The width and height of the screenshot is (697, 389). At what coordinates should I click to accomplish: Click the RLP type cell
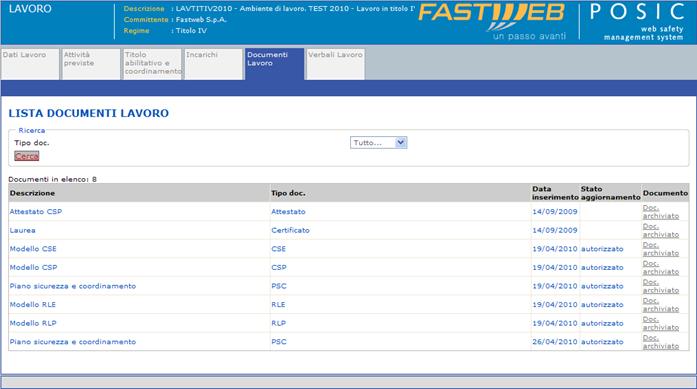tap(279, 323)
